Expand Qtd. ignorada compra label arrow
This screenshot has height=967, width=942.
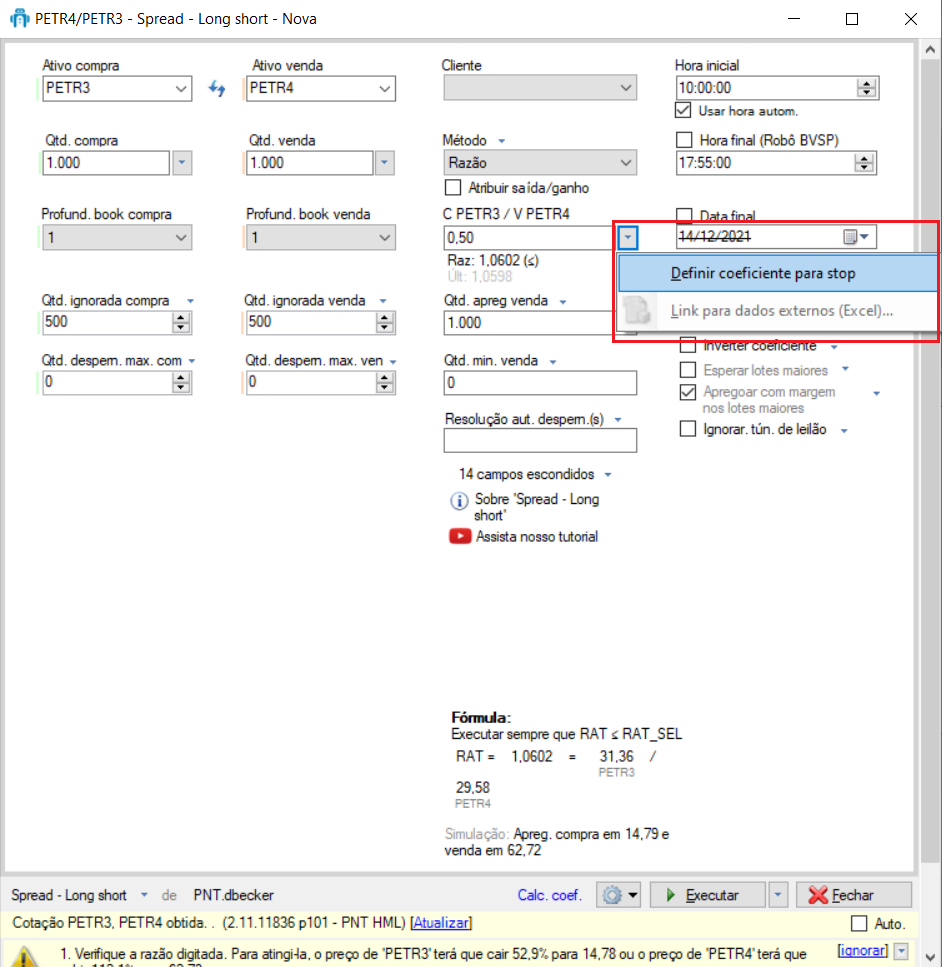(190, 301)
